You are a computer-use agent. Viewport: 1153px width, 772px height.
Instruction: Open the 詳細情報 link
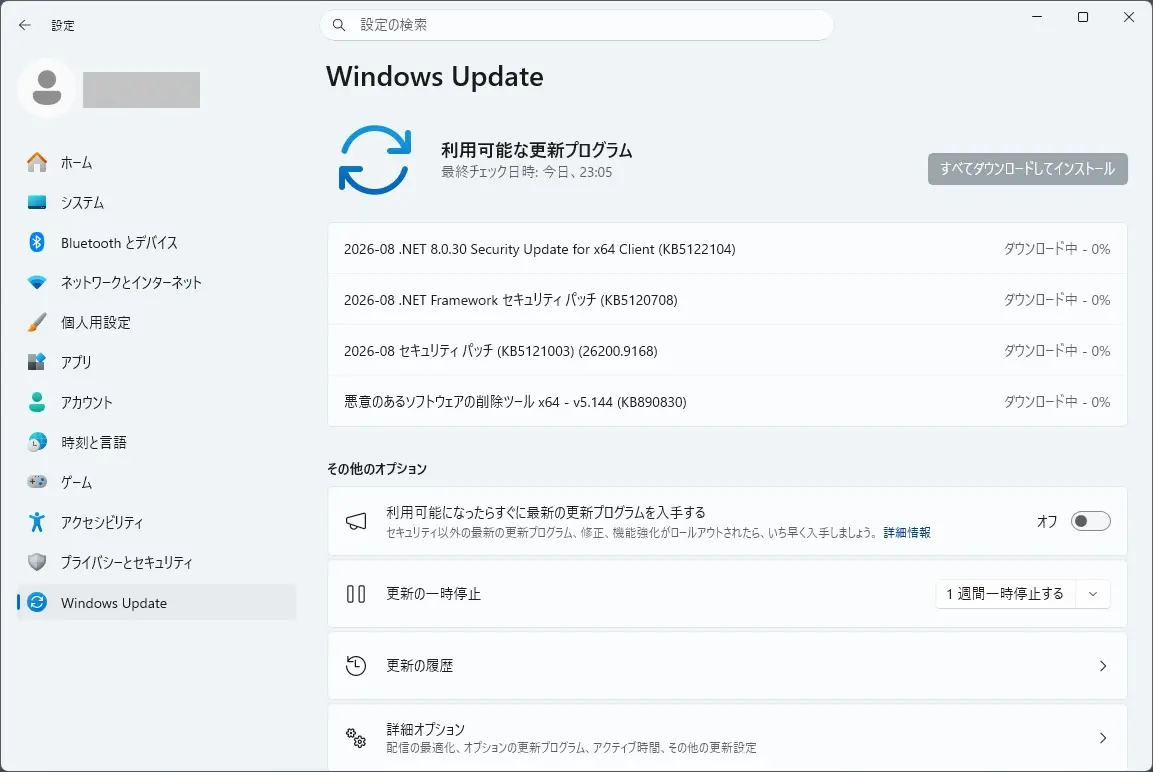coord(907,532)
